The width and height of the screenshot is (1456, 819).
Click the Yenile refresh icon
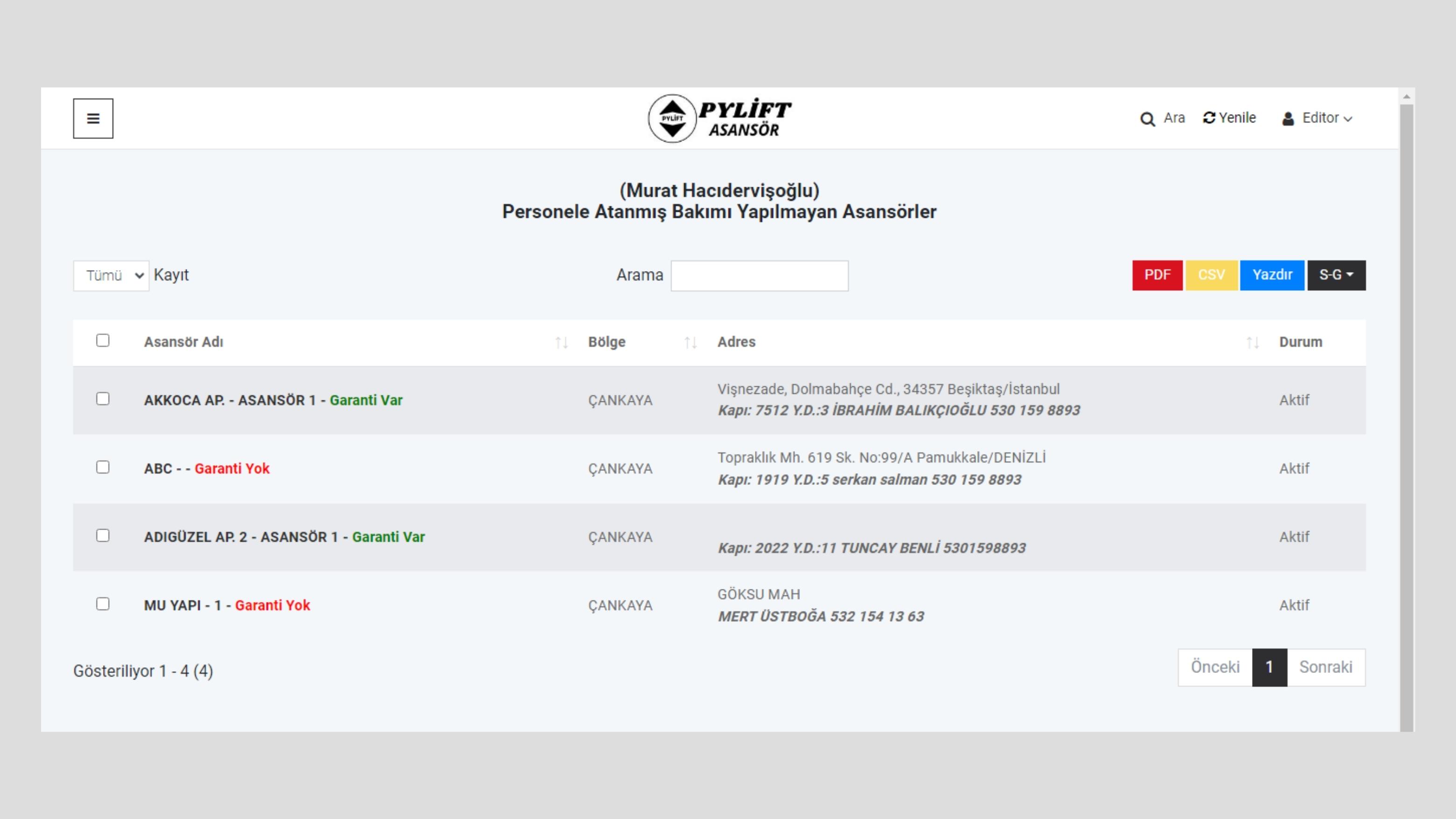coord(1209,118)
